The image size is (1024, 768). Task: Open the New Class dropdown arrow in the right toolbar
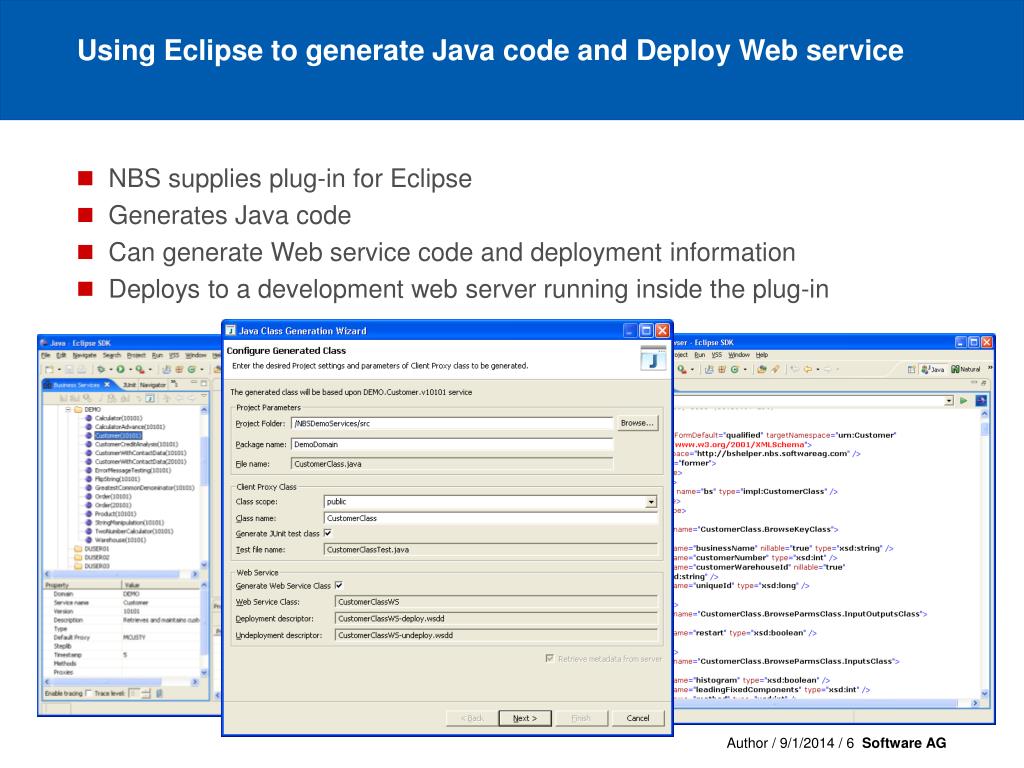tap(745, 369)
